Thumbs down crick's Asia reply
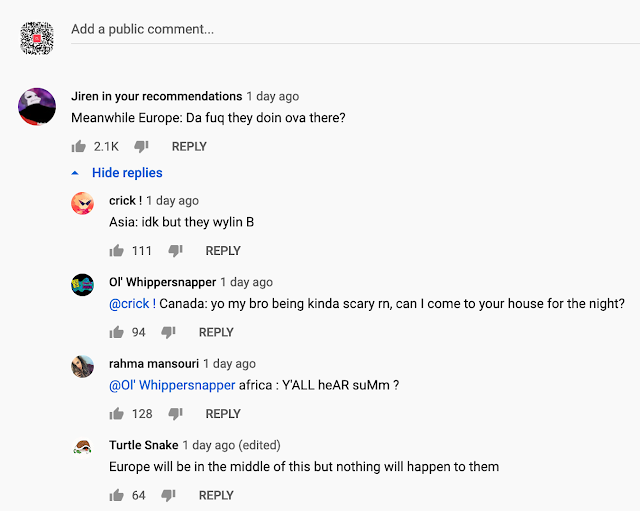640x511 pixels. point(176,251)
